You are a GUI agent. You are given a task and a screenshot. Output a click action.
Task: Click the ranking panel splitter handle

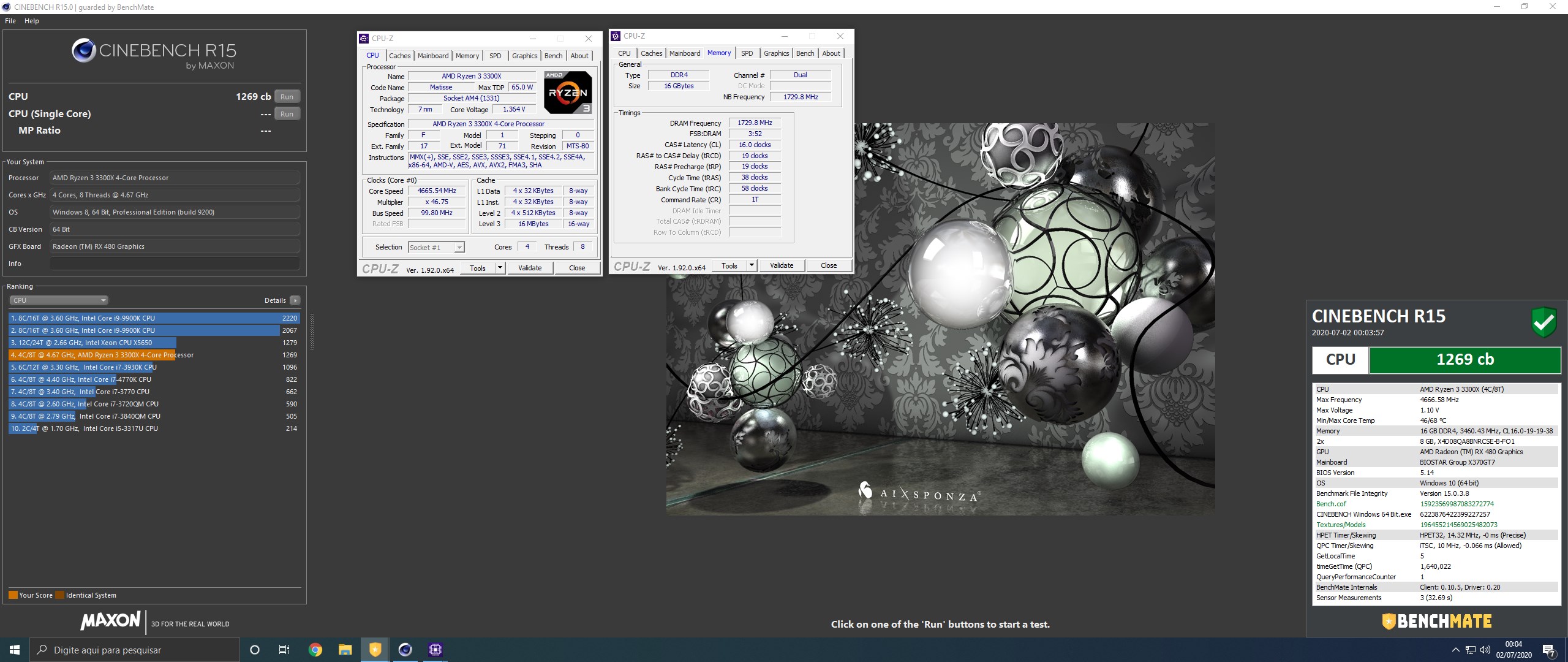(312, 332)
